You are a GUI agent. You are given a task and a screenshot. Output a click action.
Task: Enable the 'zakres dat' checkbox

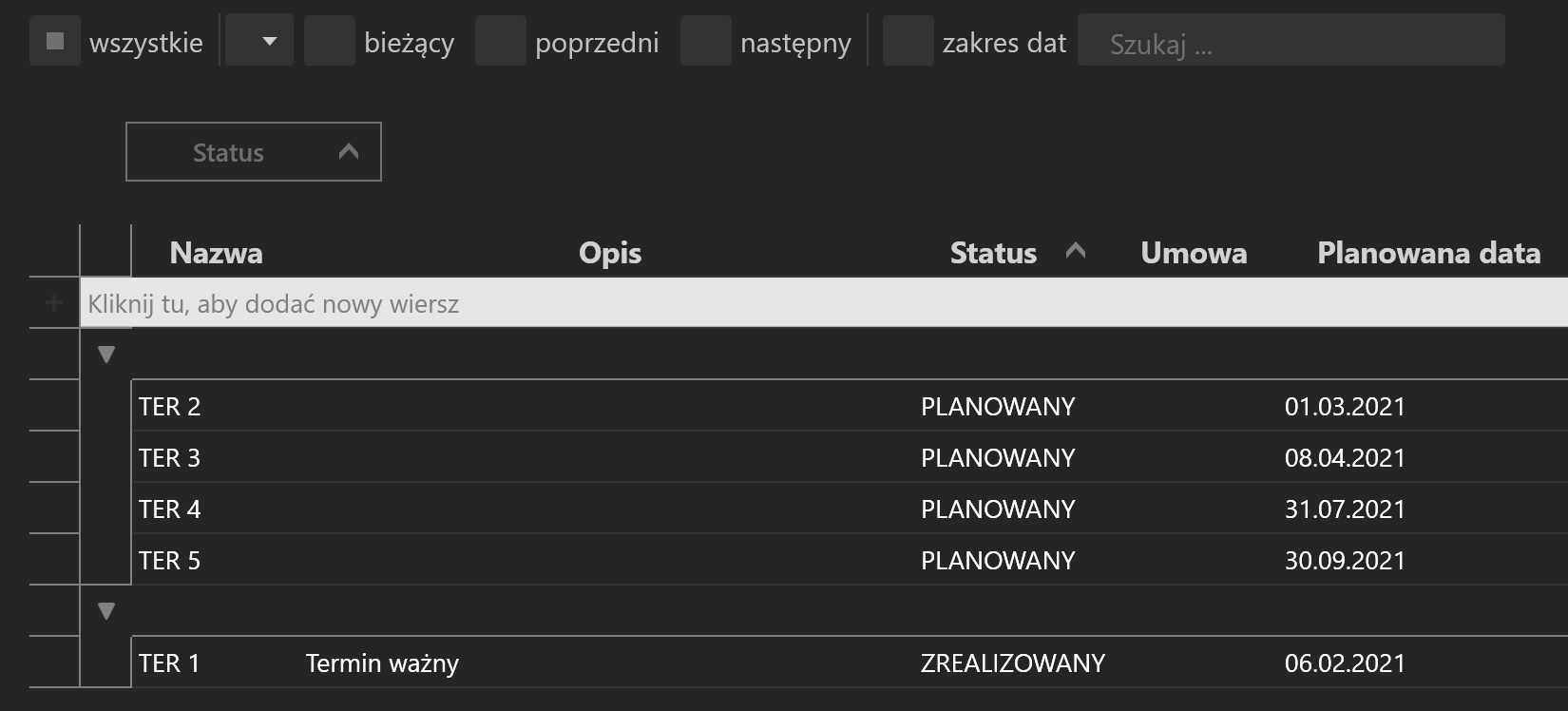[x=908, y=41]
